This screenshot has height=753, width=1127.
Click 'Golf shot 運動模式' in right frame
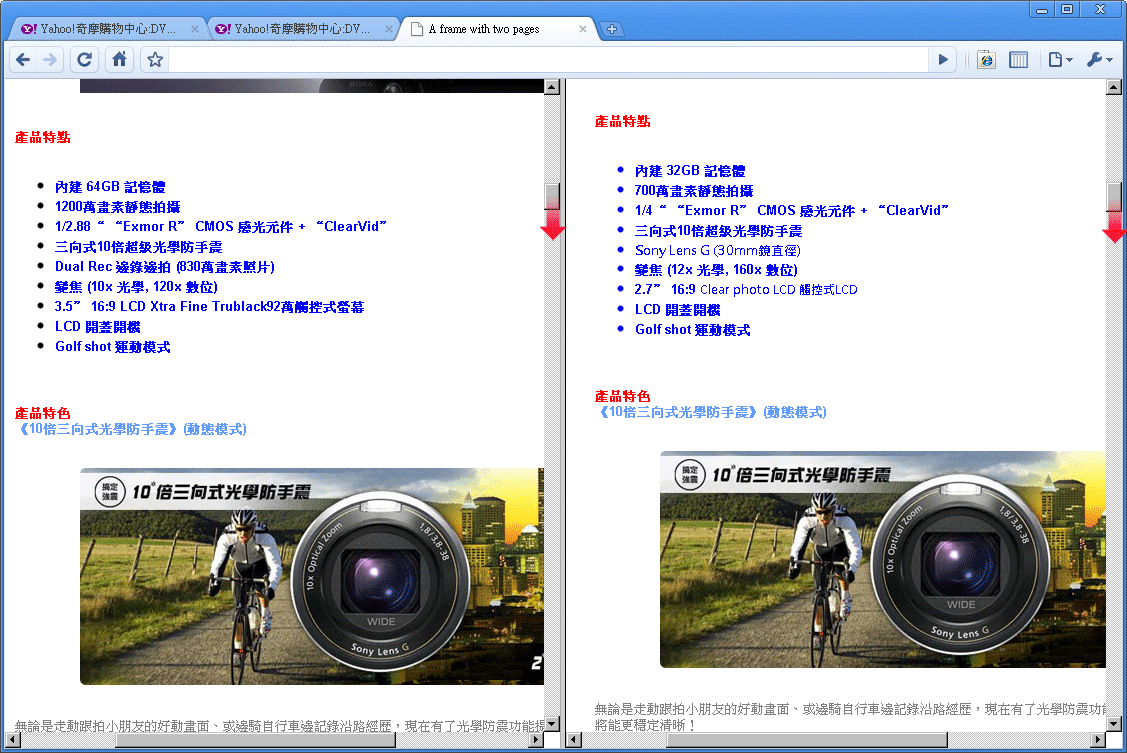tap(692, 330)
